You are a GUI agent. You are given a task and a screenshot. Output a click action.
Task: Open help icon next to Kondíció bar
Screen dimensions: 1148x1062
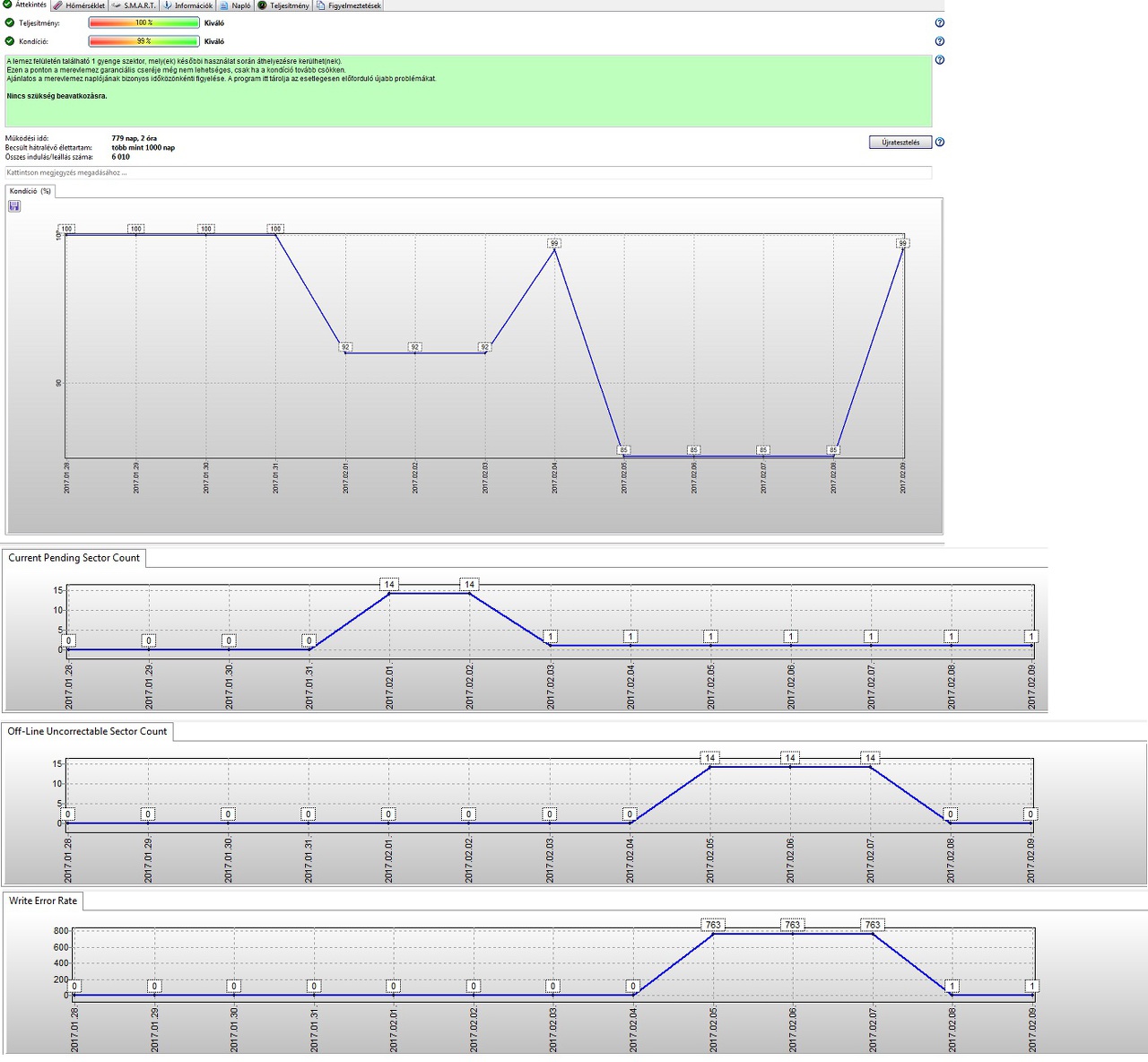point(939,41)
